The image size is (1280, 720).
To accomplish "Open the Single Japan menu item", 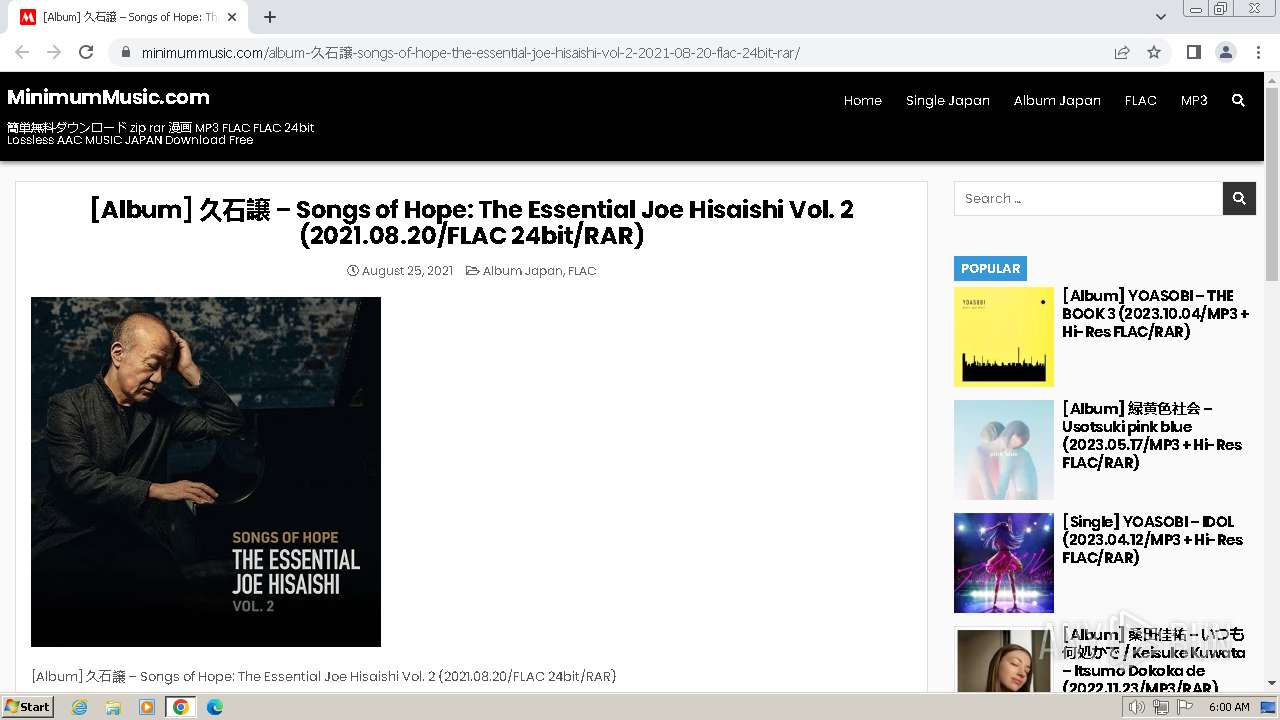I will [948, 100].
